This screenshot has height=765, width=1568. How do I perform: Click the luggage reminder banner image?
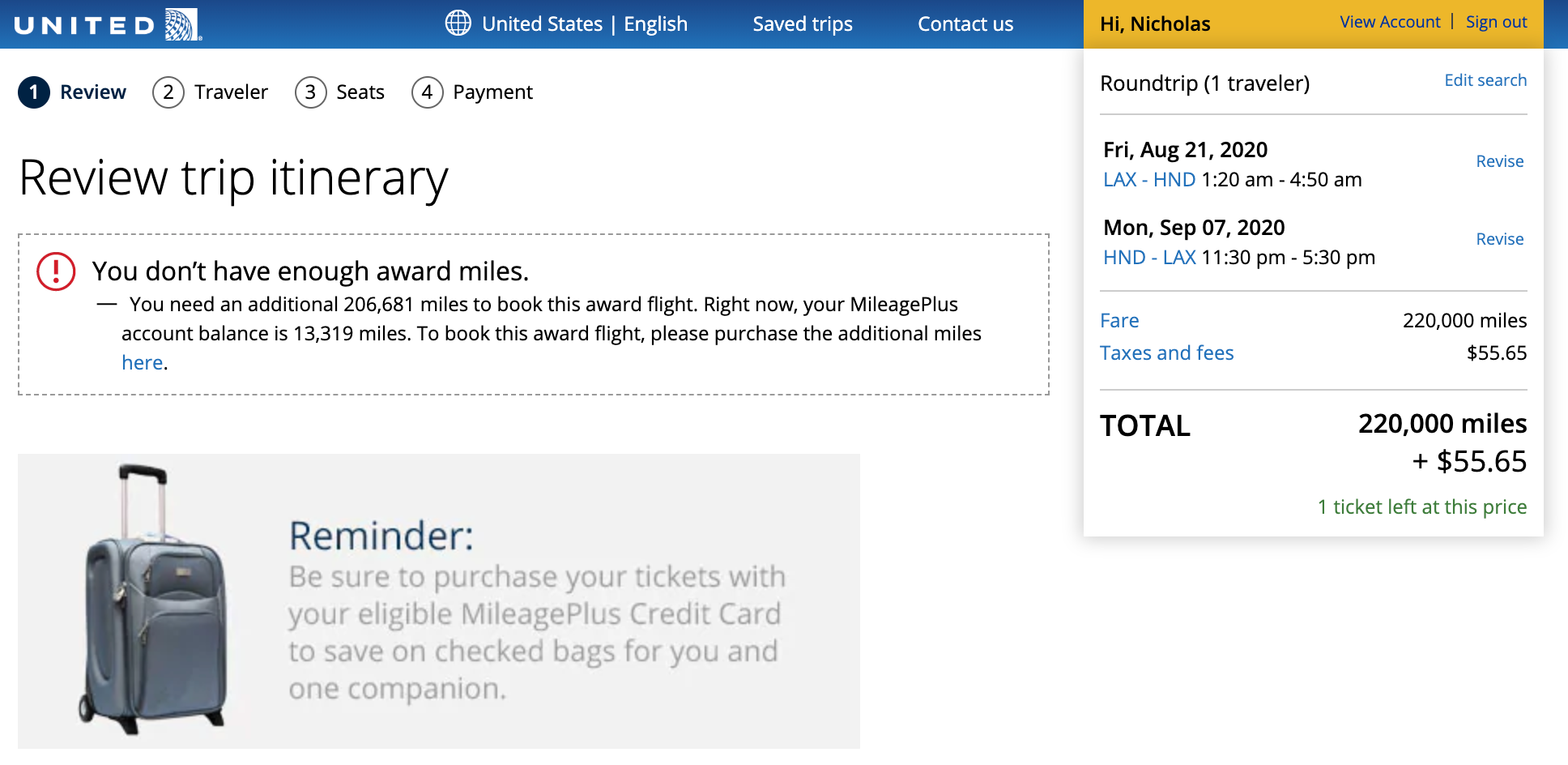439,600
